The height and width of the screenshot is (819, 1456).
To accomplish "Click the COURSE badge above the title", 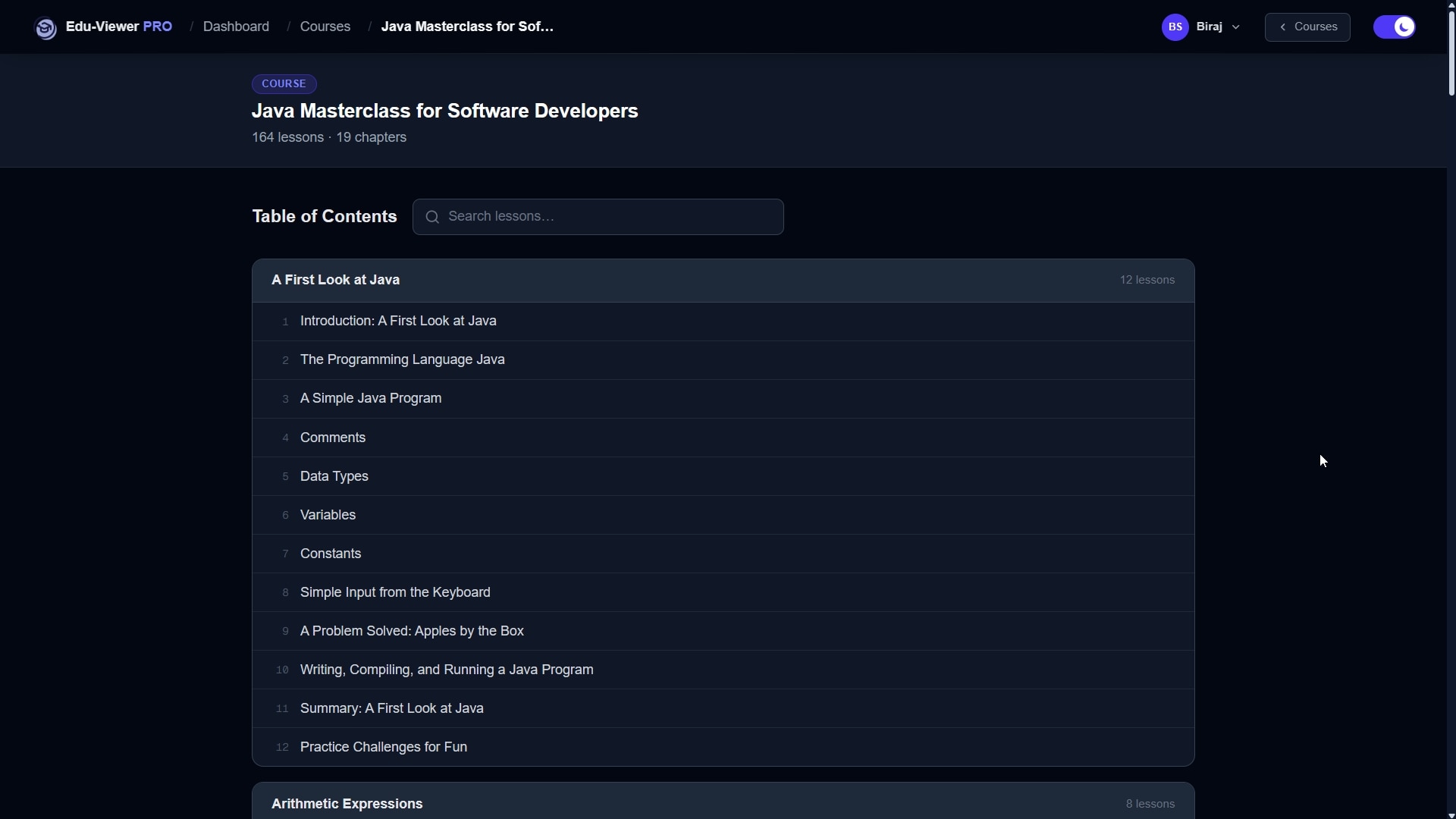I will point(284,83).
